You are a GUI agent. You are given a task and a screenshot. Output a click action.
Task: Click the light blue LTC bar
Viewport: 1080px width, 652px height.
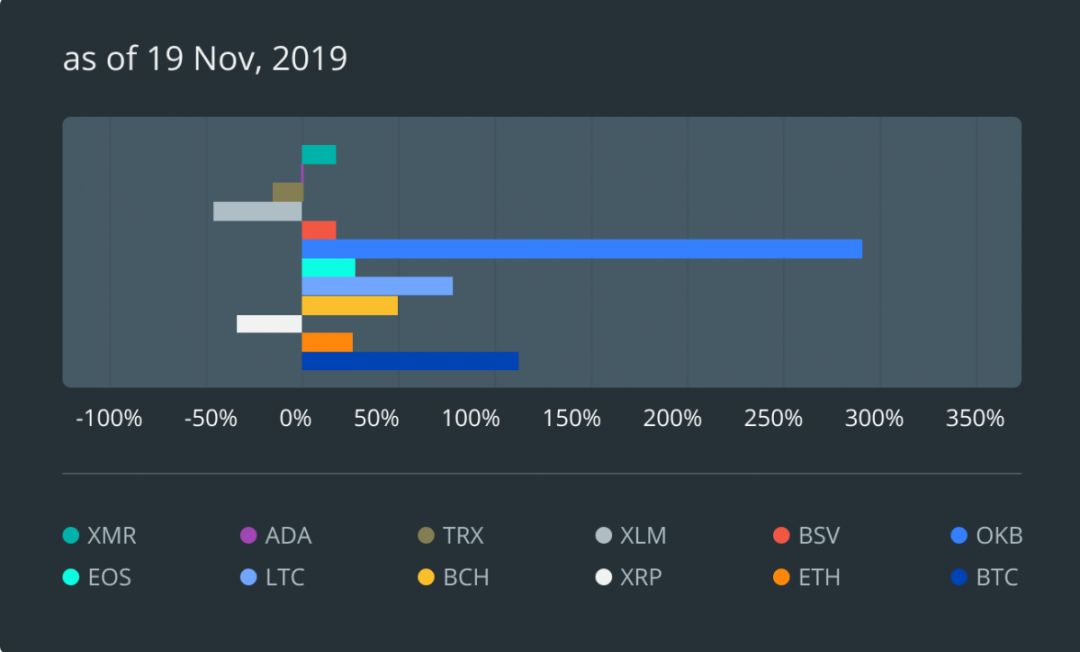click(377, 286)
